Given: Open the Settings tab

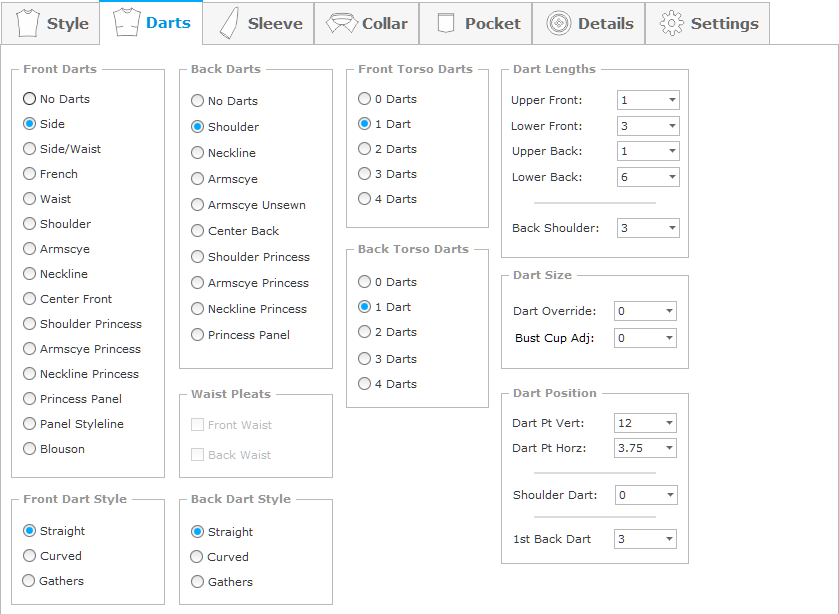Looking at the screenshot, I should tap(707, 23).
